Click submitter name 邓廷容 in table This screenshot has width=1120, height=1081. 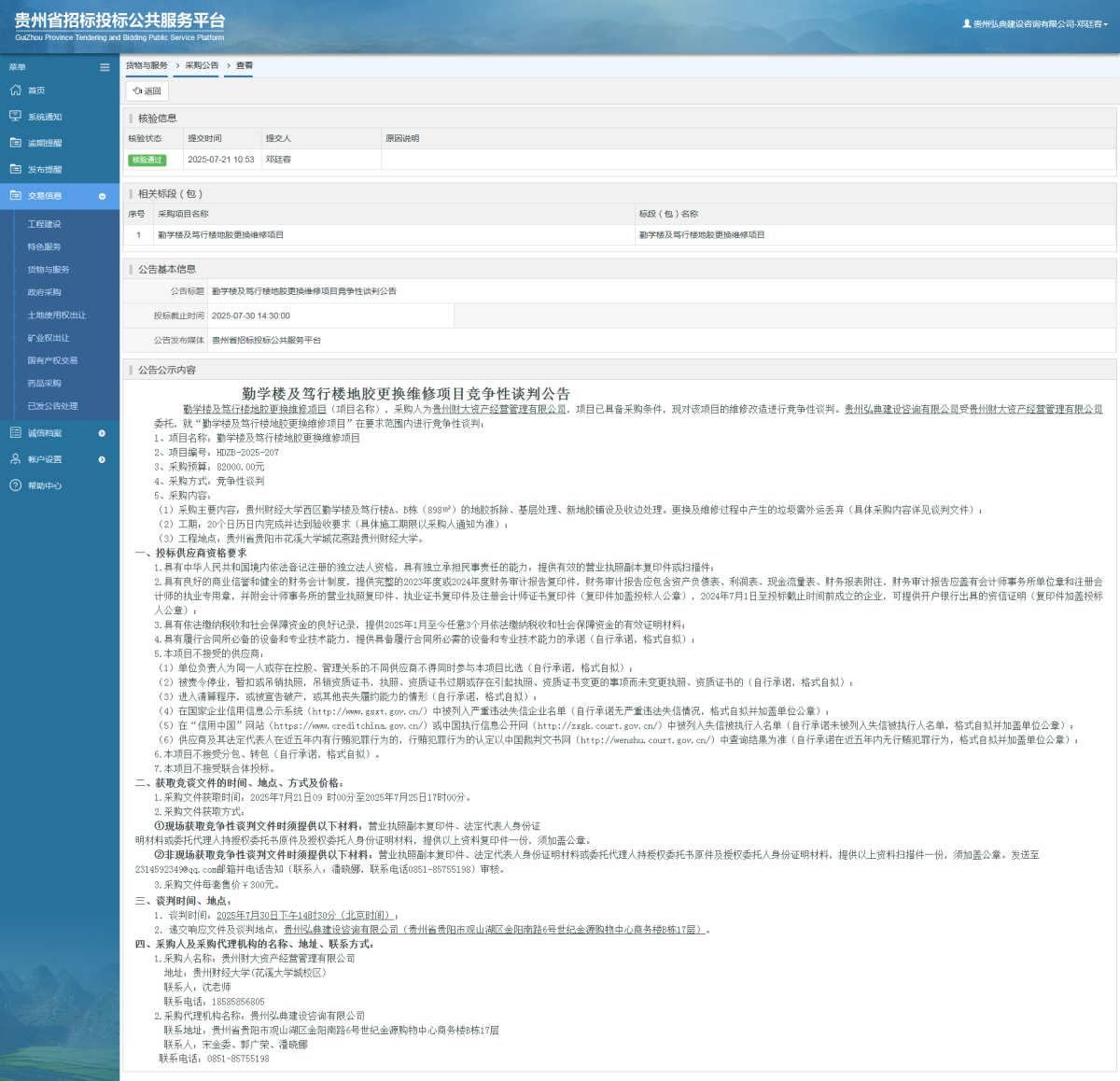point(278,160)
